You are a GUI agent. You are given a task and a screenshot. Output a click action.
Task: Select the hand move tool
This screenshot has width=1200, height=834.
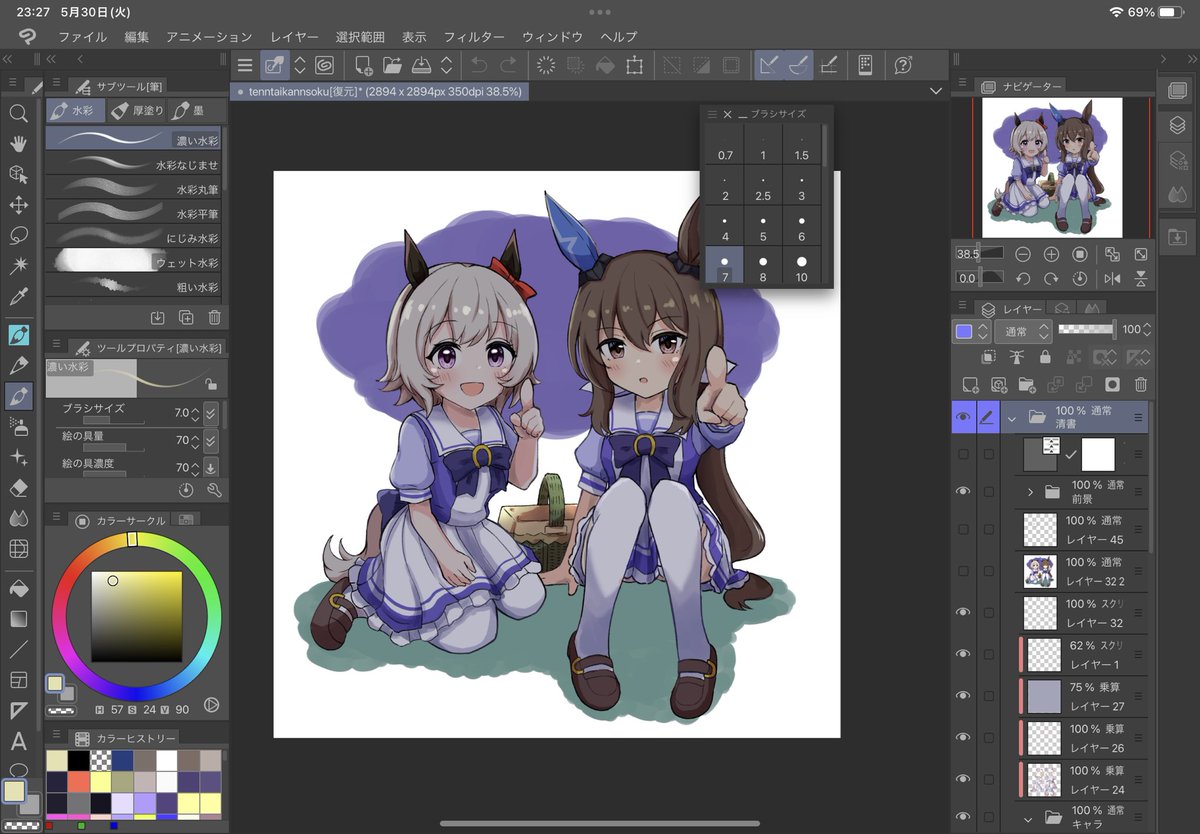pyautogui.click(x=18, y=144)
